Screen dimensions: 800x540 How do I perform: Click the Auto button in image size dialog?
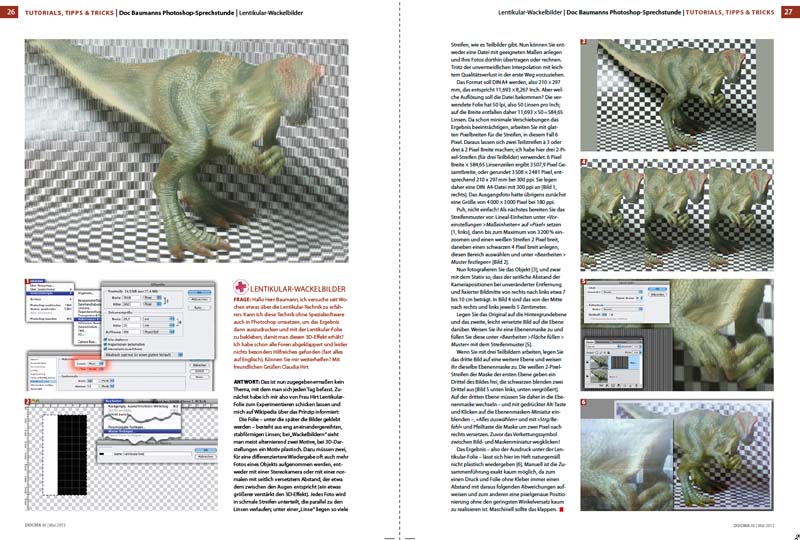point(199,308)
